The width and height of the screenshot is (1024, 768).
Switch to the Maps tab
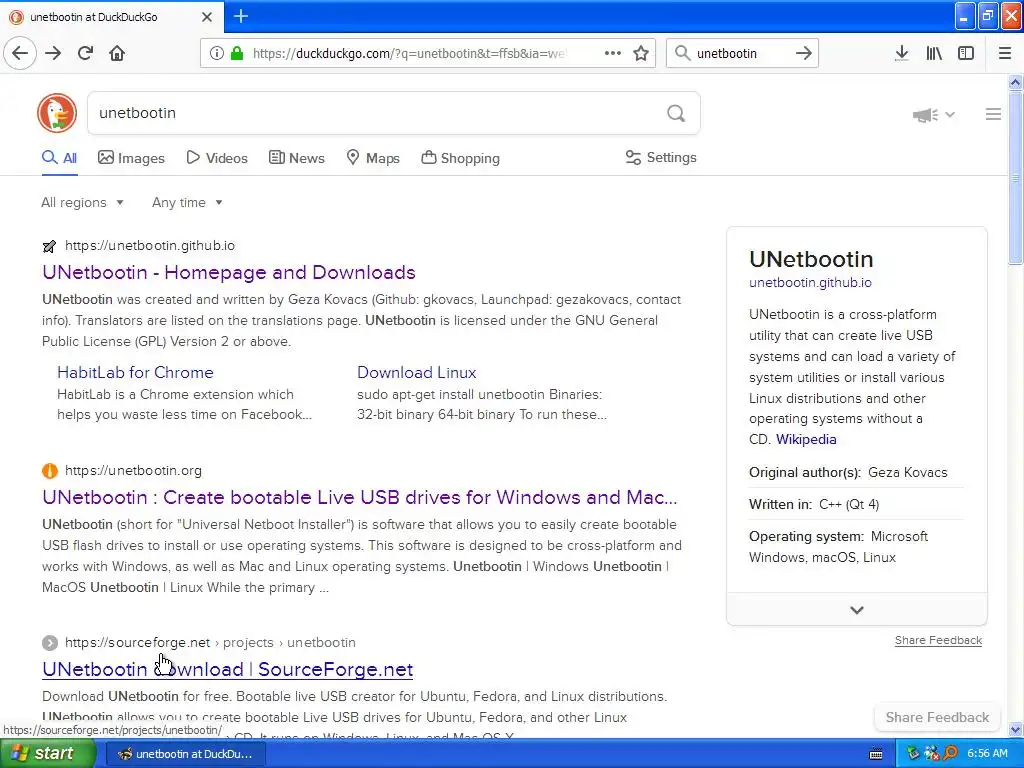[373, 158]
